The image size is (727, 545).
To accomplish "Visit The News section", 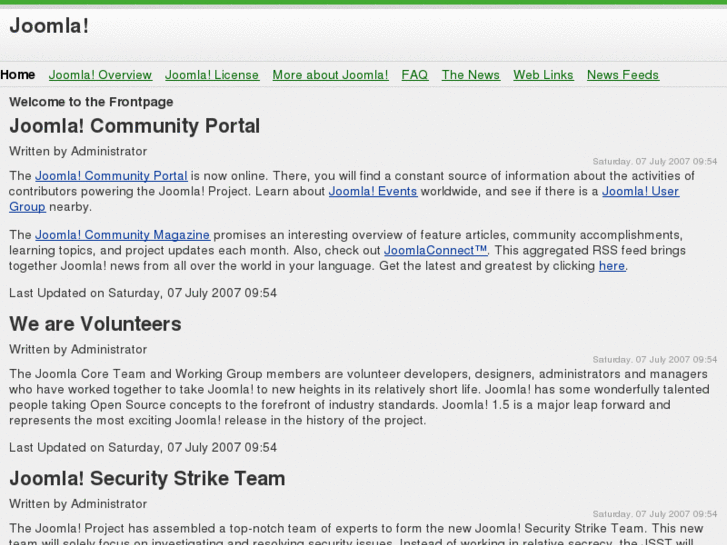I will 471,75.
